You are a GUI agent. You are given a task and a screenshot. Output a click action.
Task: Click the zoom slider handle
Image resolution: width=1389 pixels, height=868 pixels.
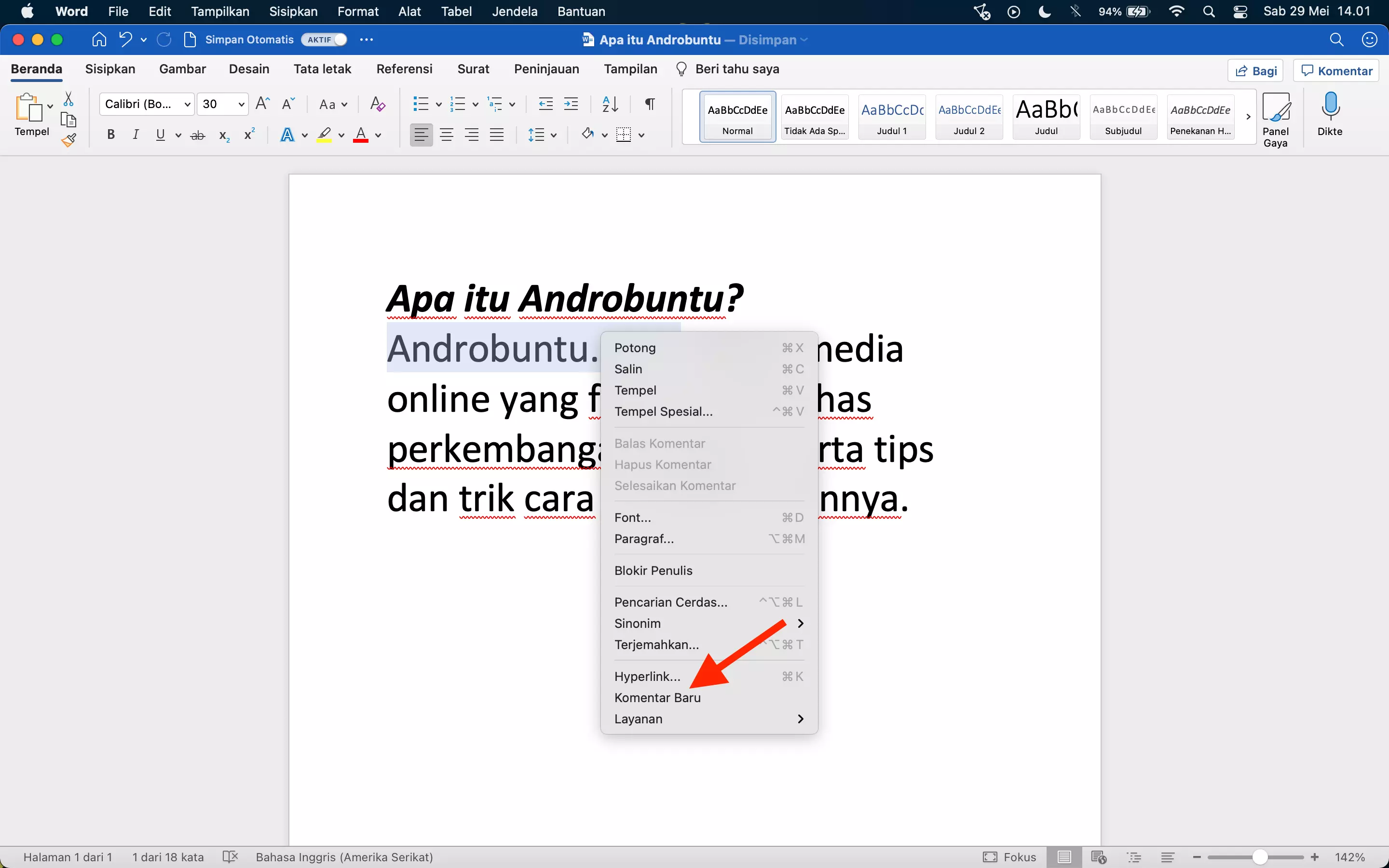(1260, 857)
